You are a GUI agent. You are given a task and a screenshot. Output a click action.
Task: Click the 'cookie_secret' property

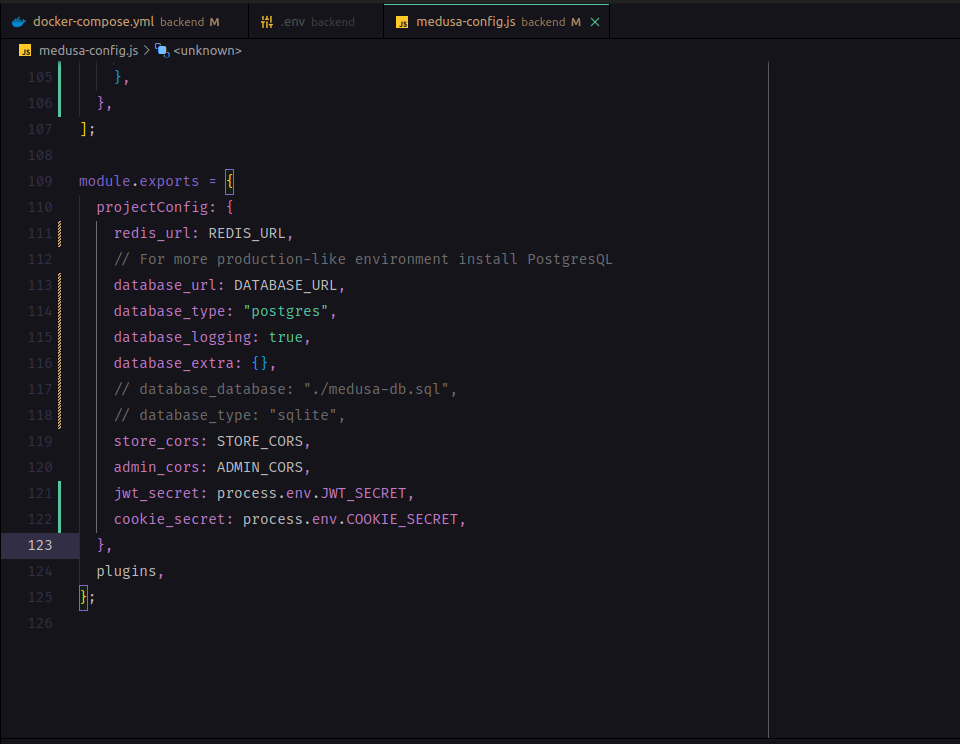(x=169, y=519)
